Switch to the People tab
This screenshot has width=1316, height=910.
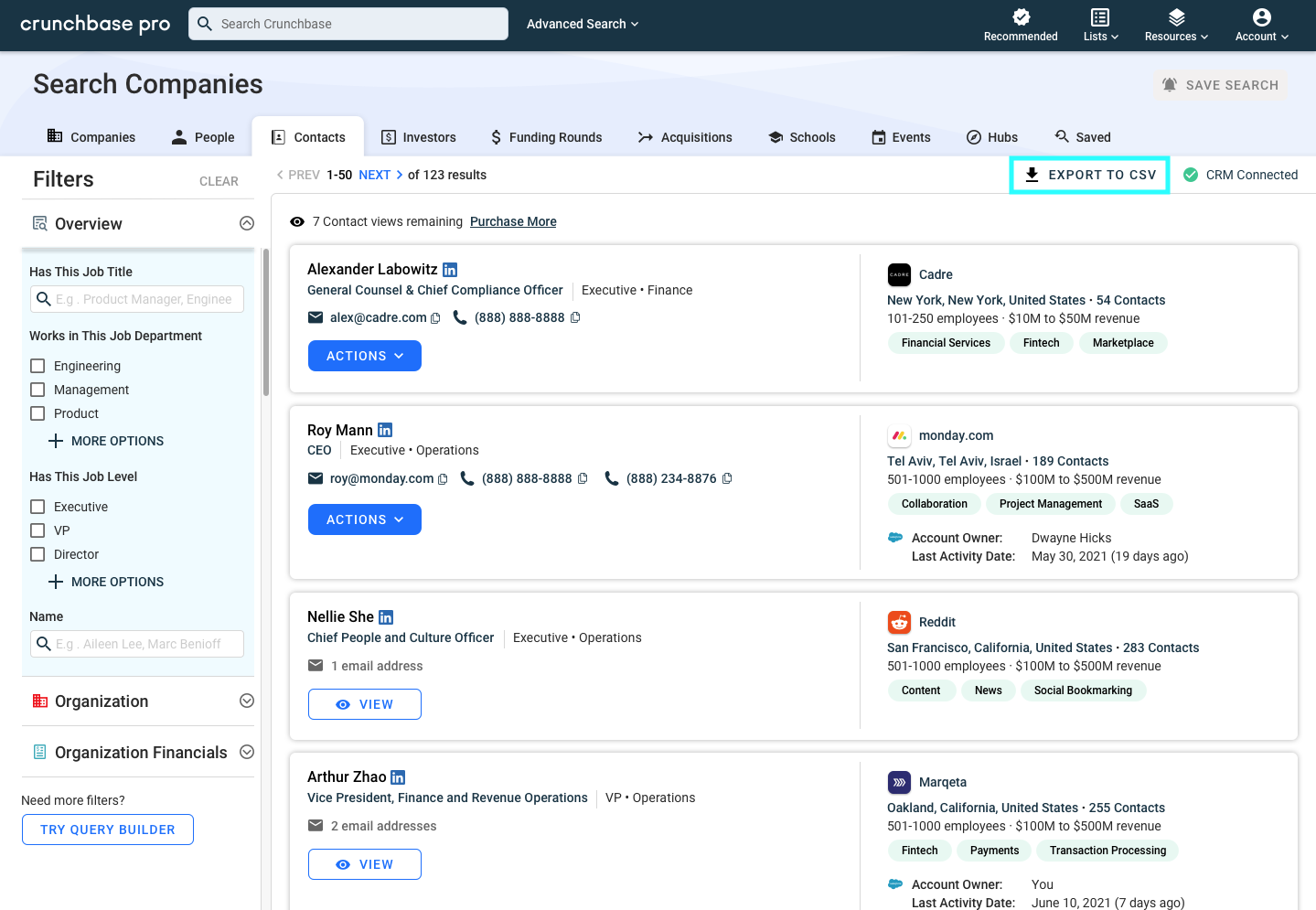[203, 136]
